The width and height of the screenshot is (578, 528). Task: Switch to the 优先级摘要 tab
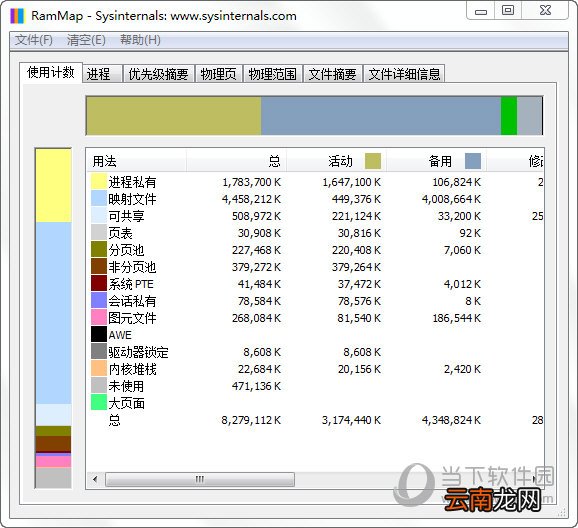[159, 74]
